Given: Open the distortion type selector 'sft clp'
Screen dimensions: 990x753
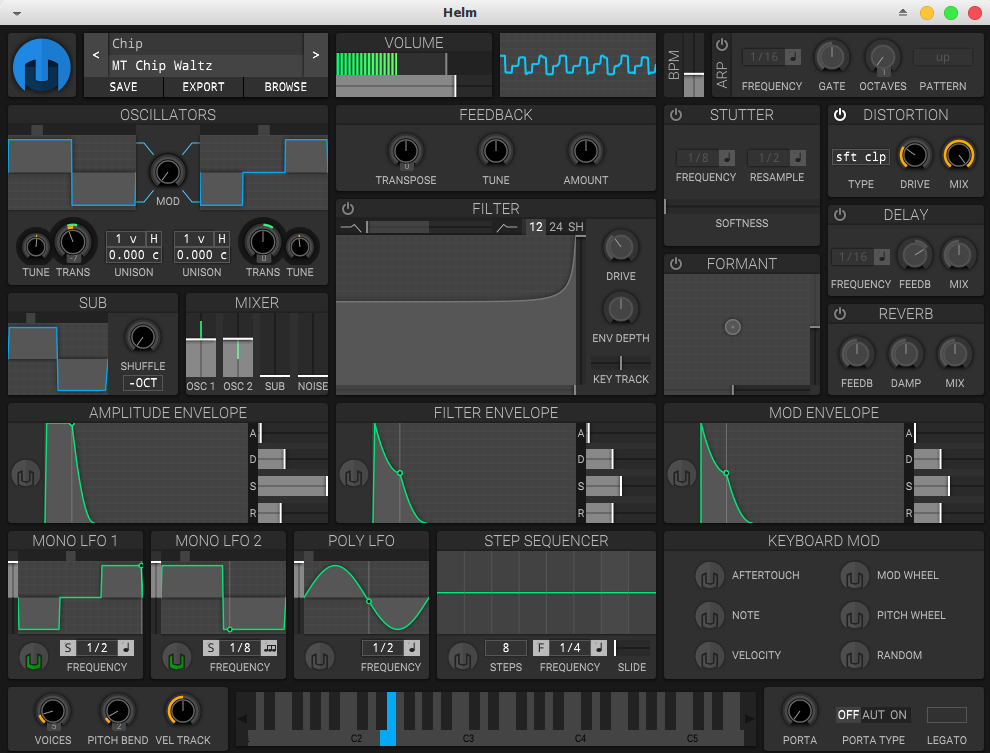Looking at the screenshot, I should pos(860,157).
